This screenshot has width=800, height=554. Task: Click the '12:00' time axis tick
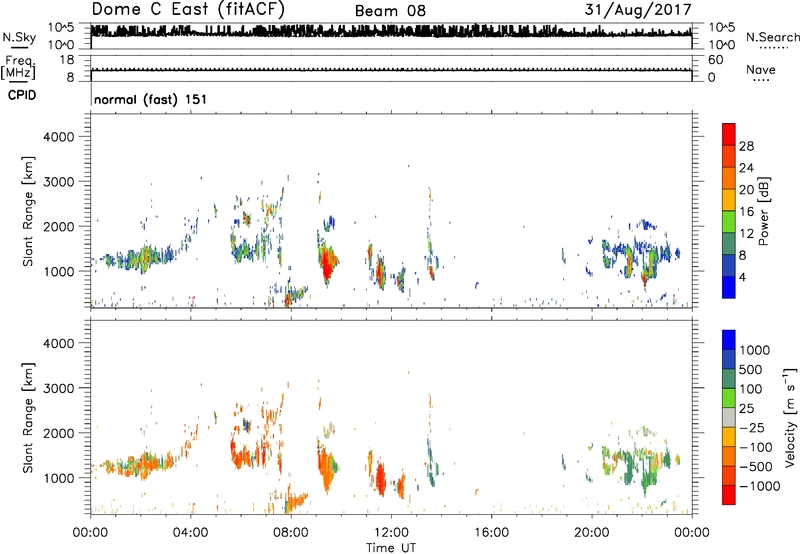[x=391, y=533]
